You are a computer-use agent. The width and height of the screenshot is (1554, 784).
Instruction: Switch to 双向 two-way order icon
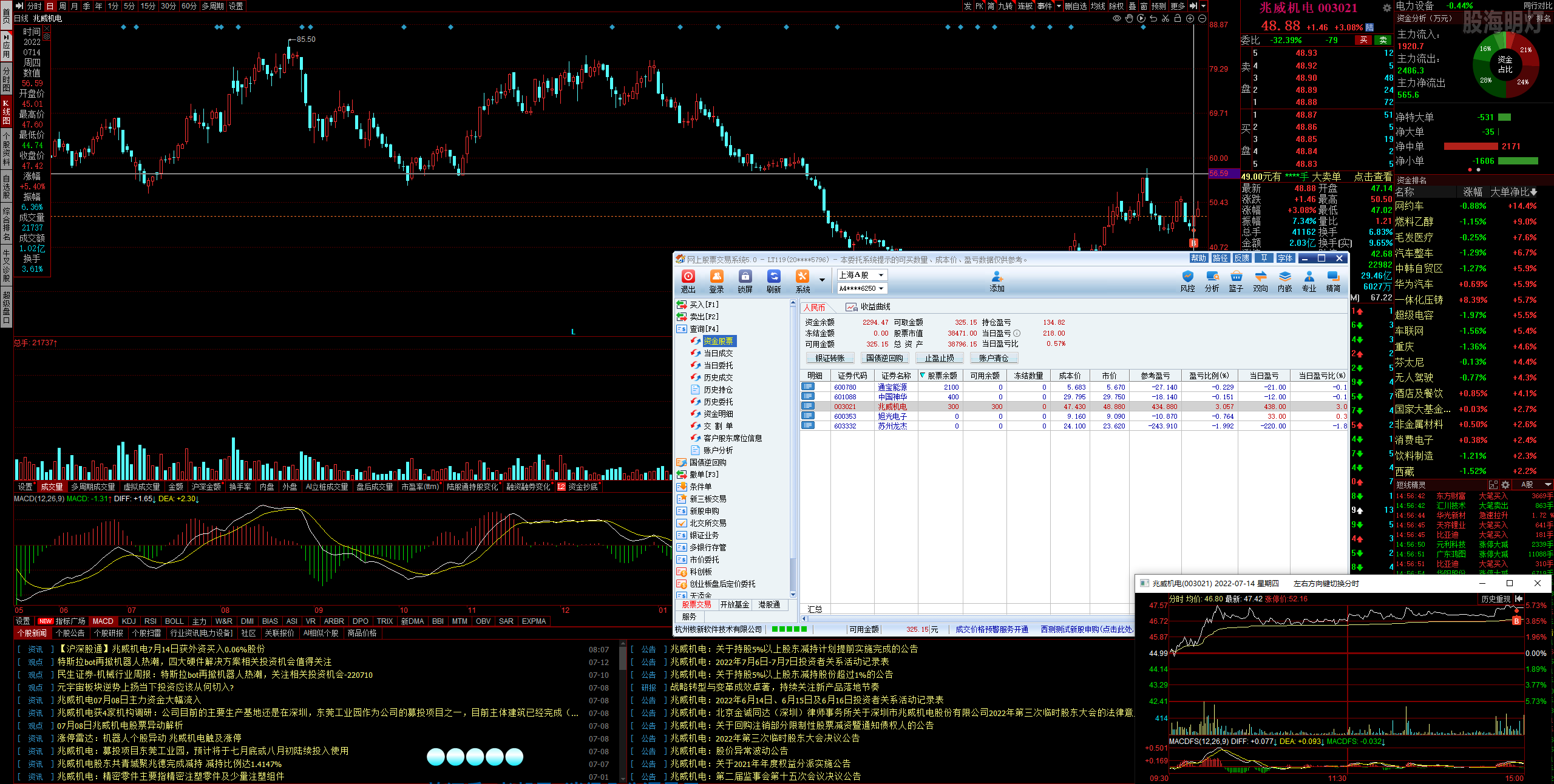pos(1260,282)
